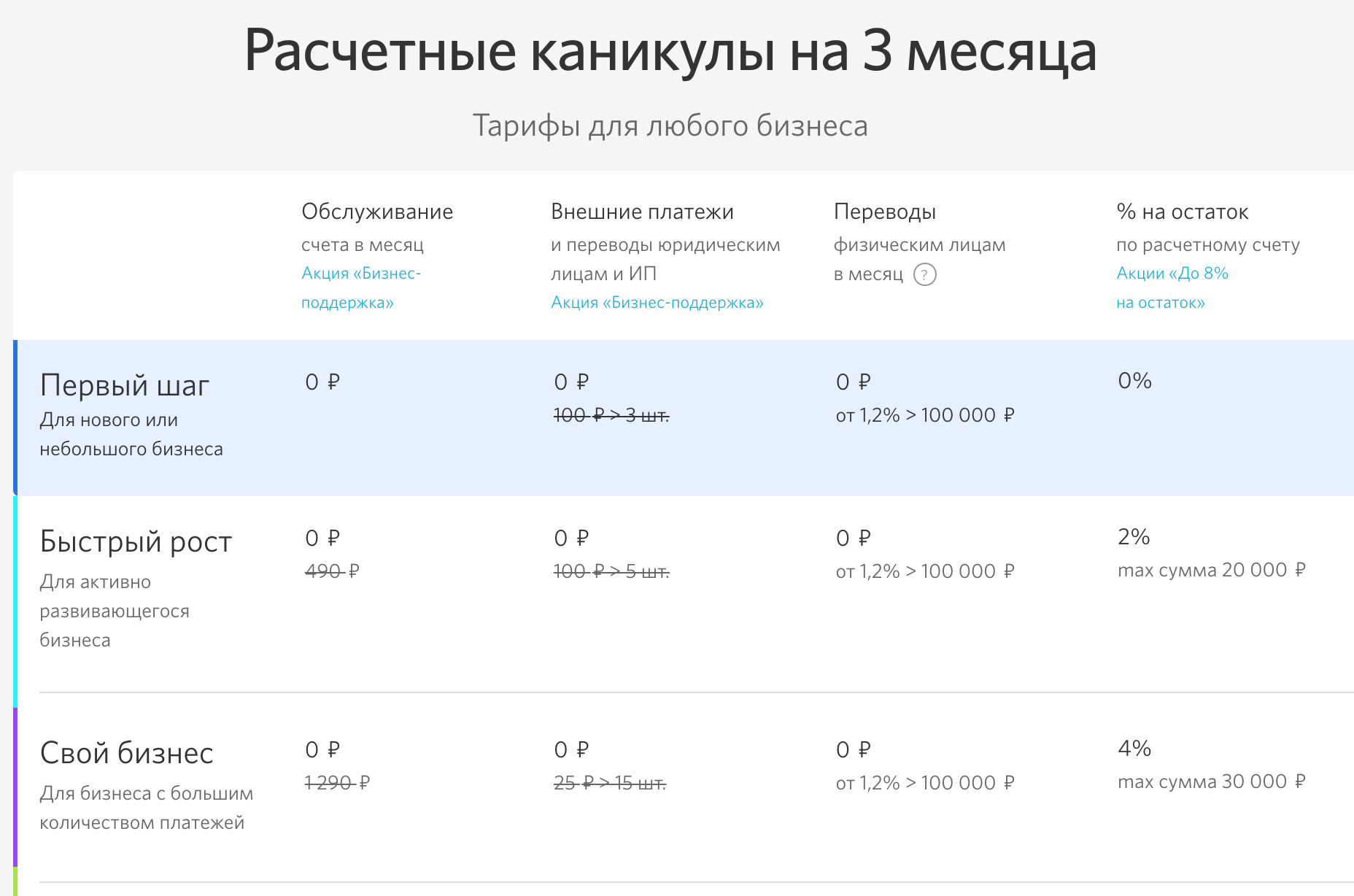Screen dimensions: 1354x896
Task: Click Свой бизнес transfers price 0 ₽
Action: click(854, 749)
